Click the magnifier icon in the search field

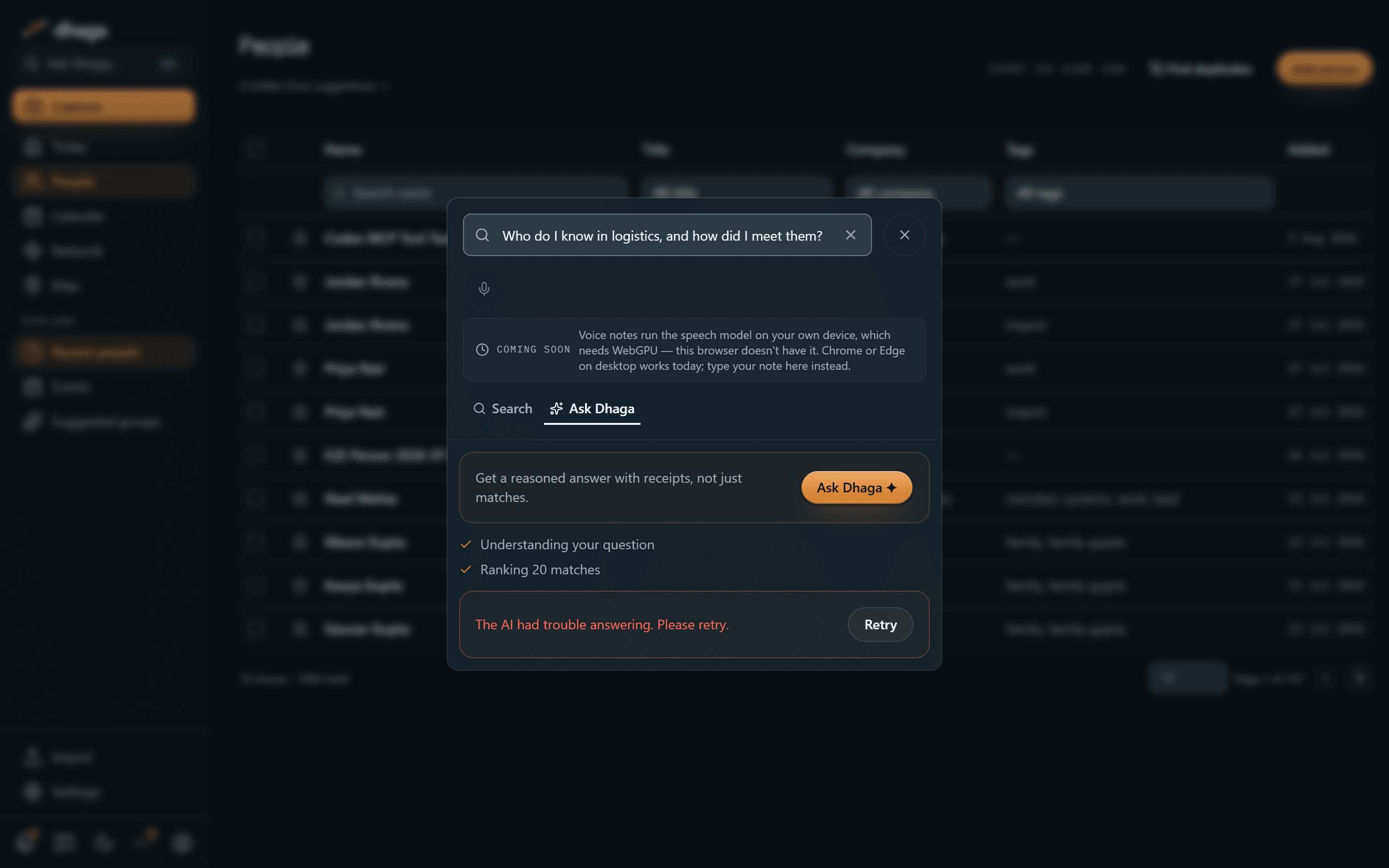[x=482, y=235]
